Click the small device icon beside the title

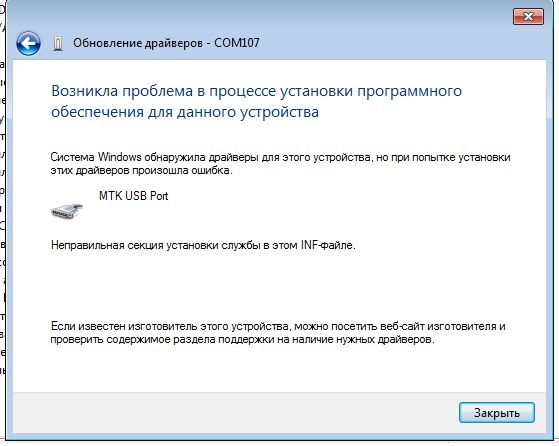pos(58,44)
